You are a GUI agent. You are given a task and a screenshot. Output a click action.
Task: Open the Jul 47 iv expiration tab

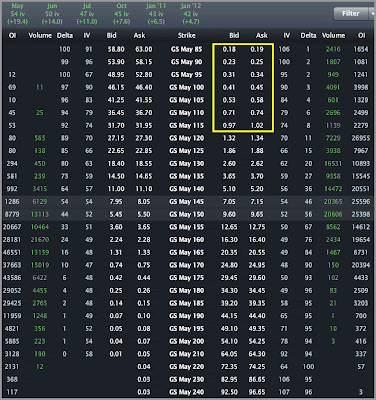pos(87,14)
